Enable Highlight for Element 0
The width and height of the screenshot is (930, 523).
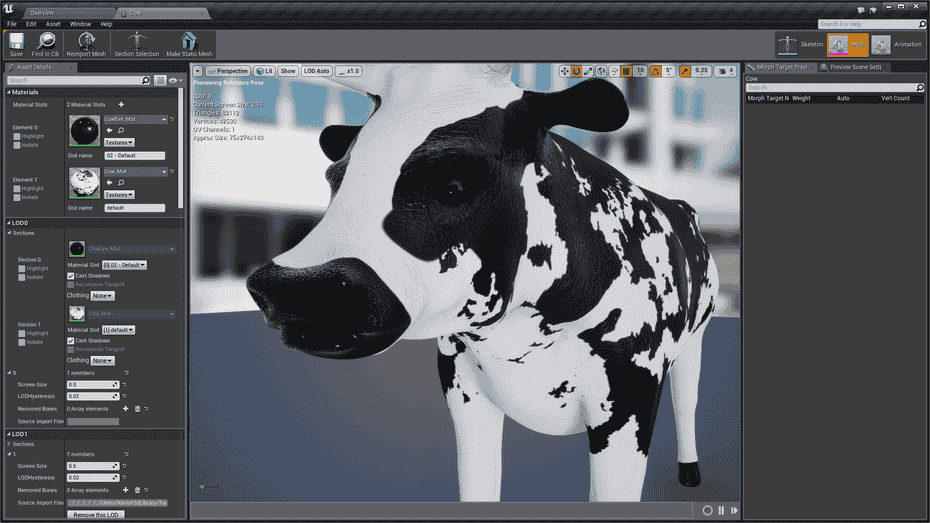[17, 136]
